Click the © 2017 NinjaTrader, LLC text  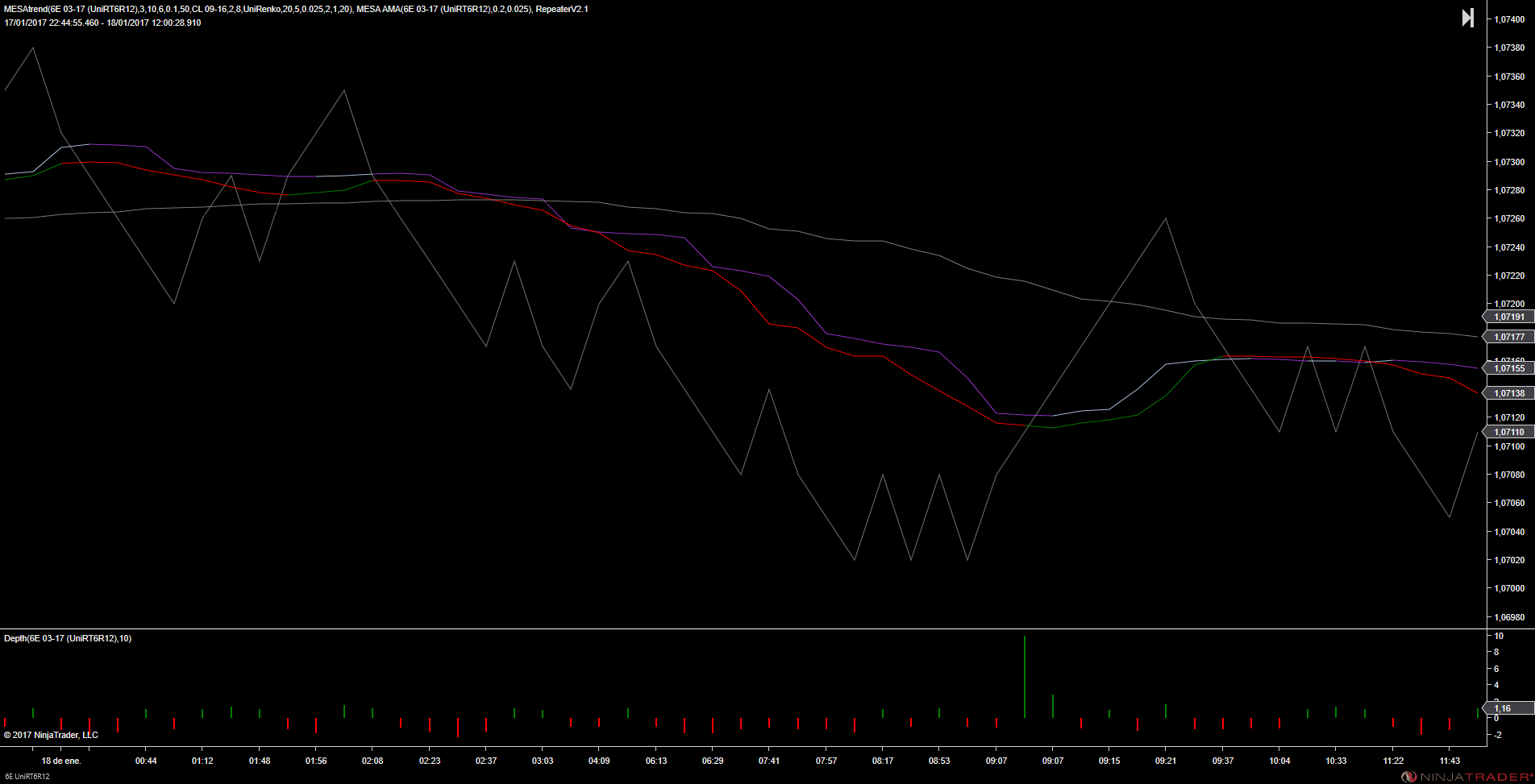51,735
